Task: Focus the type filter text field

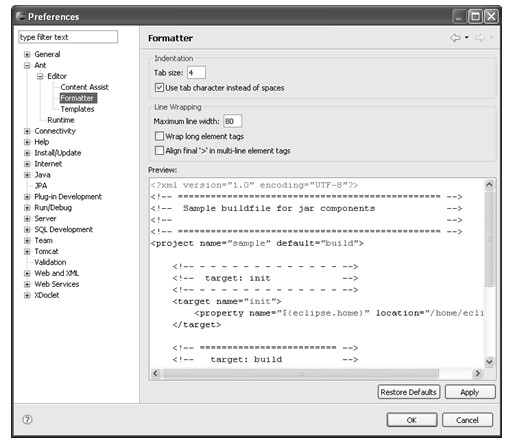Action: tap(68, 37)
